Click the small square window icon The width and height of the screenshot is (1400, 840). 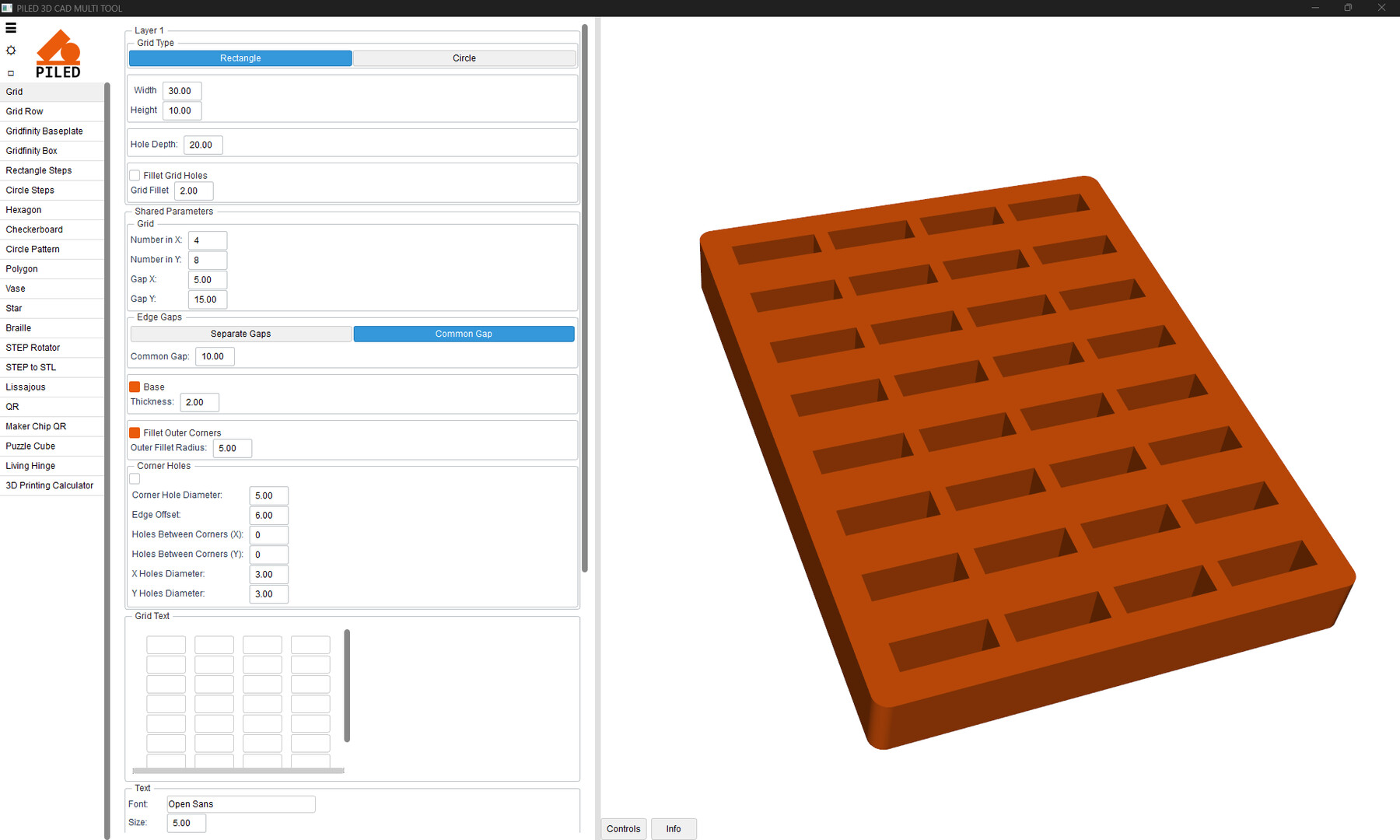(x=11, y=73)
